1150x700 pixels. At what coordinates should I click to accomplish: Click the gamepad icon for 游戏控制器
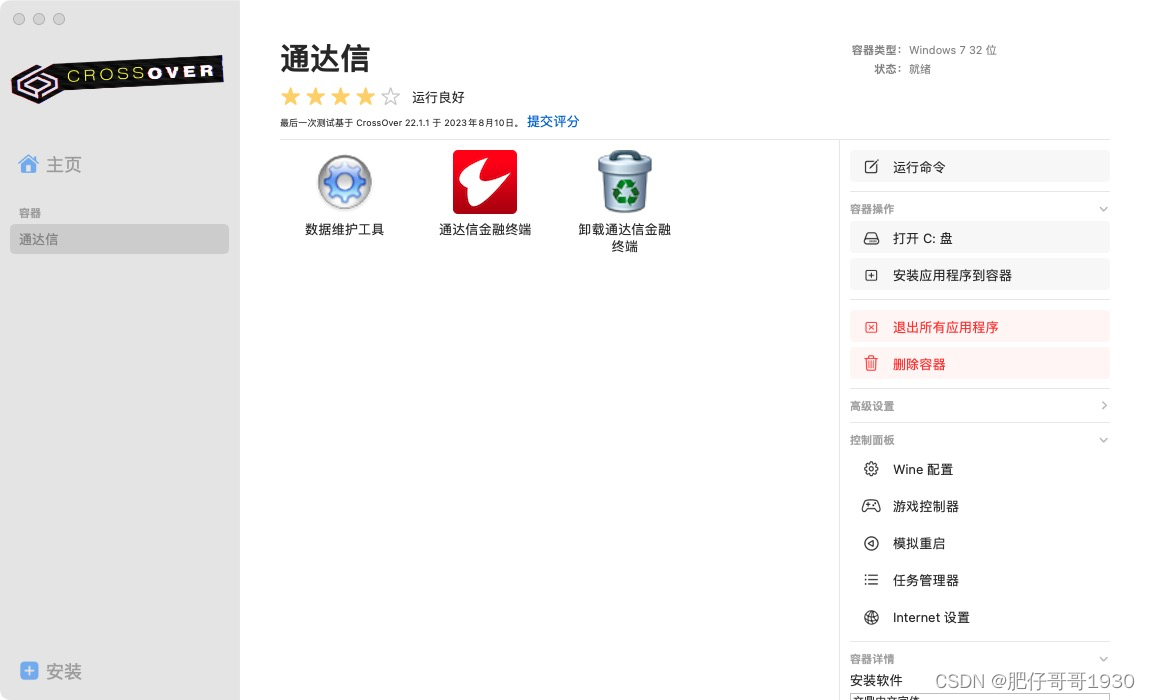(871, 506)
